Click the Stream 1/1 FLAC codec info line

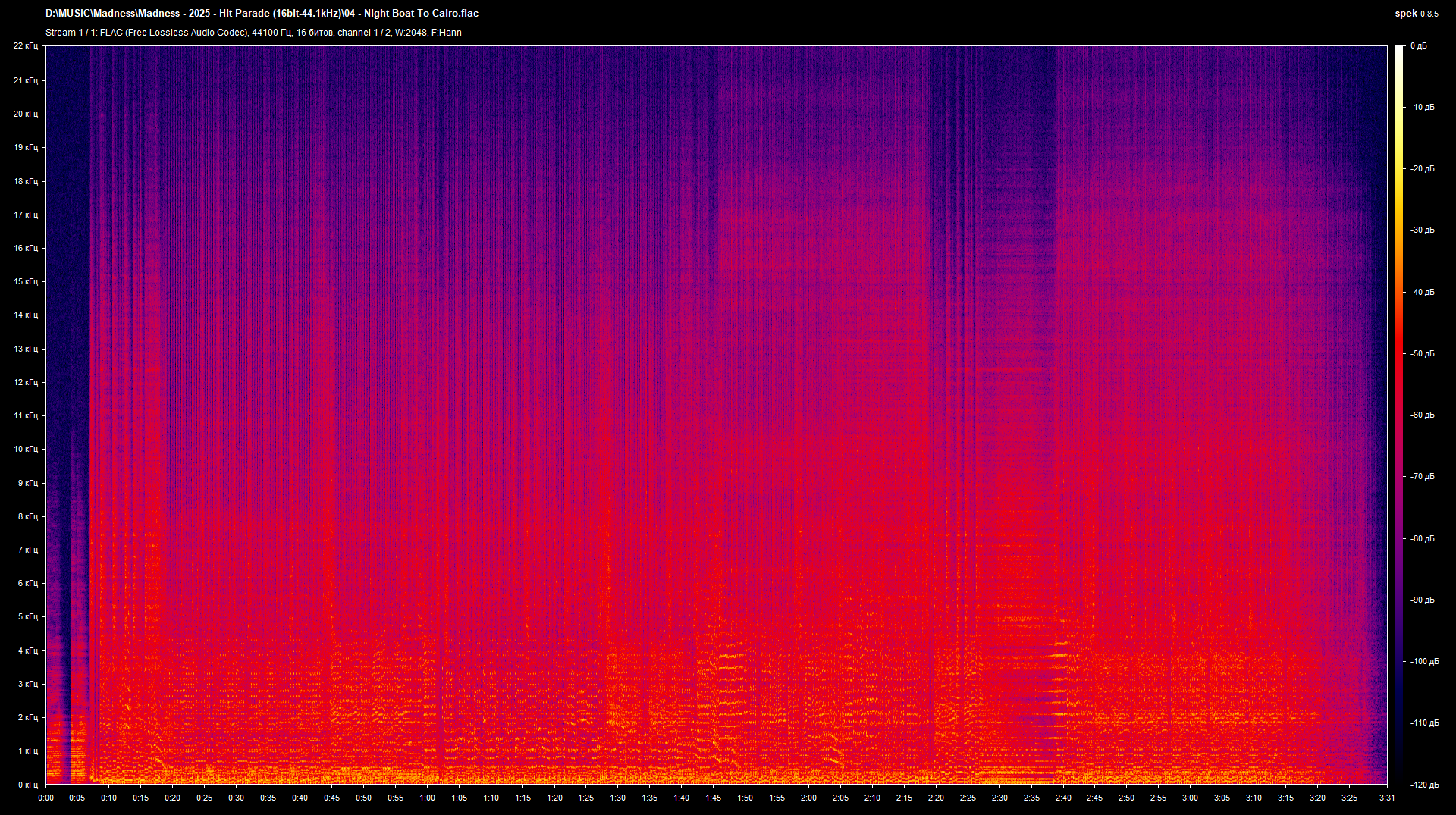point(254,33)
